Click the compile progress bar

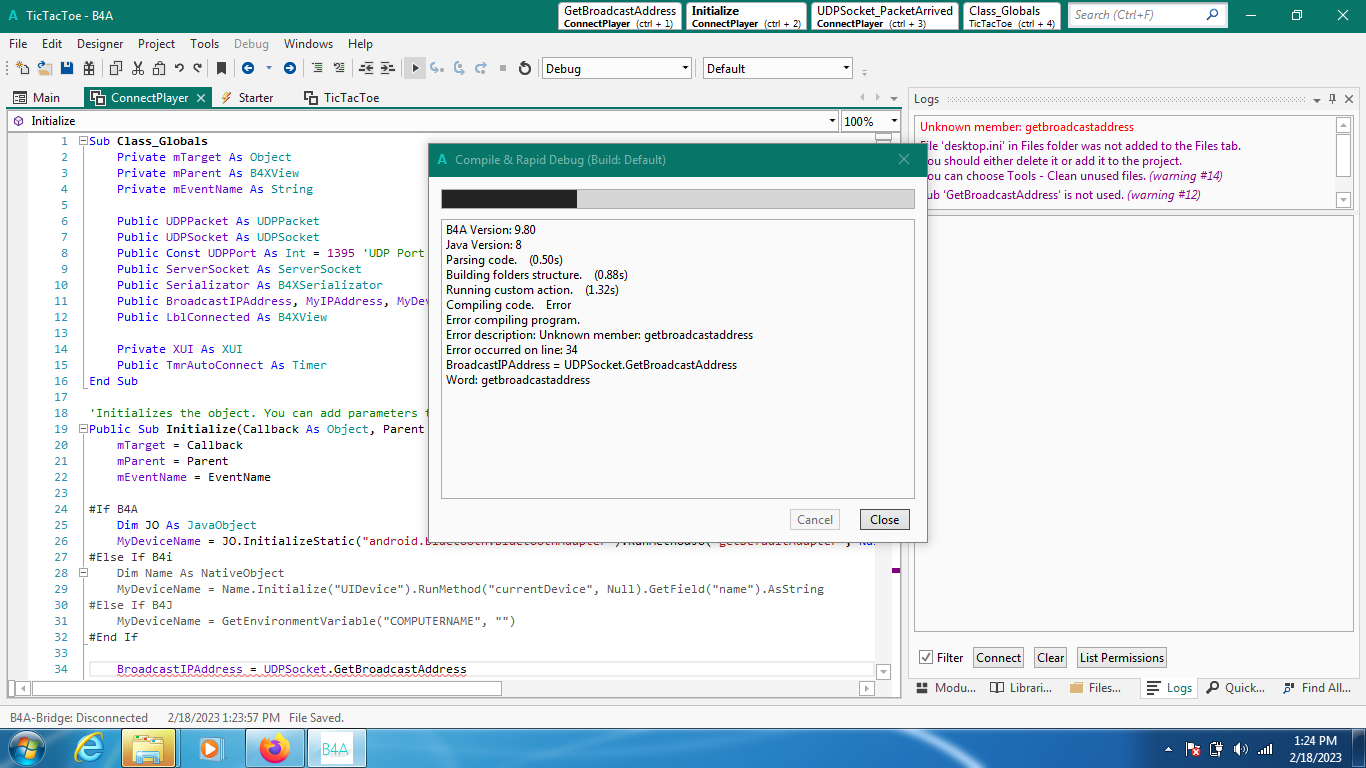677,199
